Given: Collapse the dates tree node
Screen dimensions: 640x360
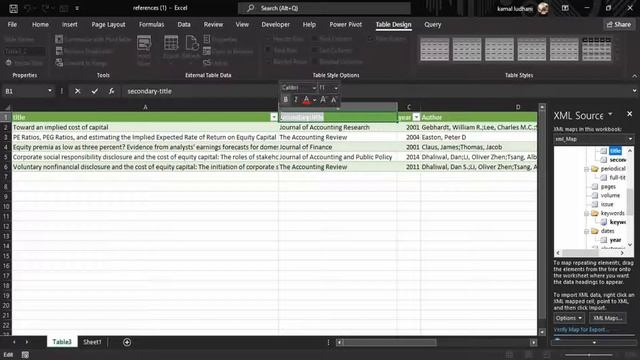Looking at the screenshot, I should tap(587, 231).
